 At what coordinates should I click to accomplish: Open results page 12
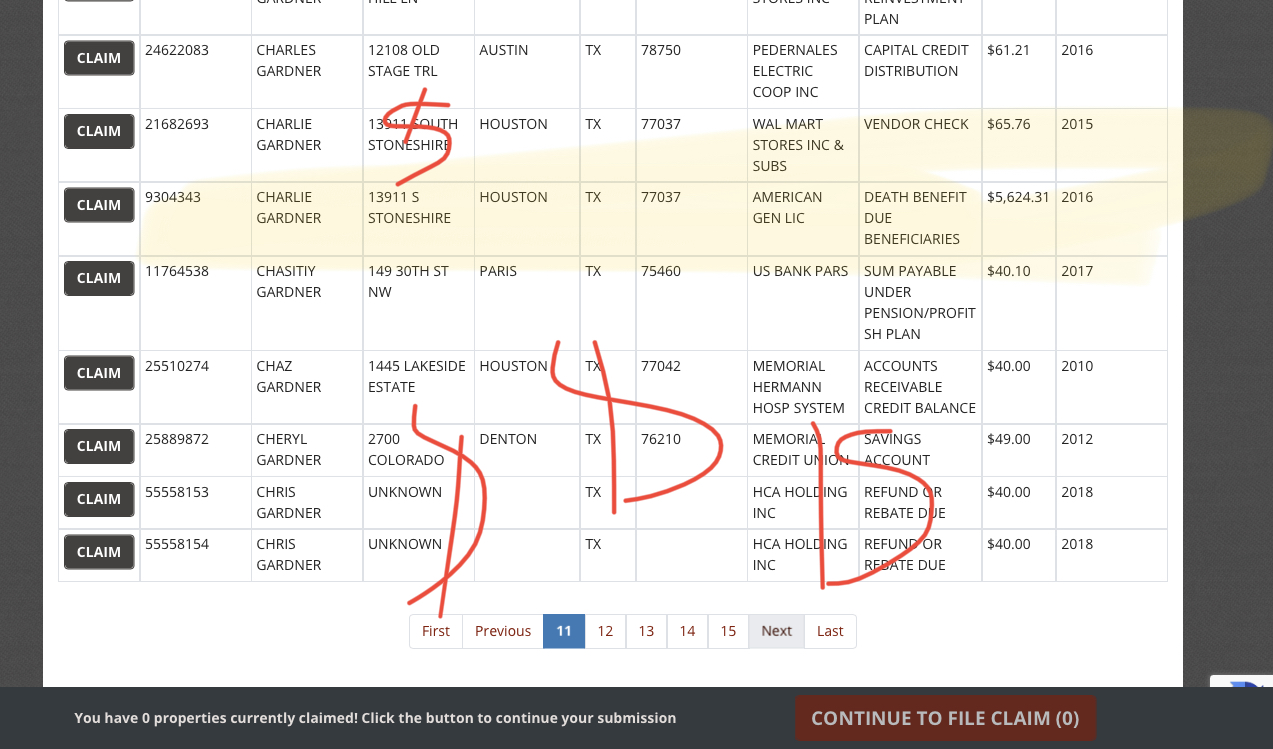pos(605,631)
